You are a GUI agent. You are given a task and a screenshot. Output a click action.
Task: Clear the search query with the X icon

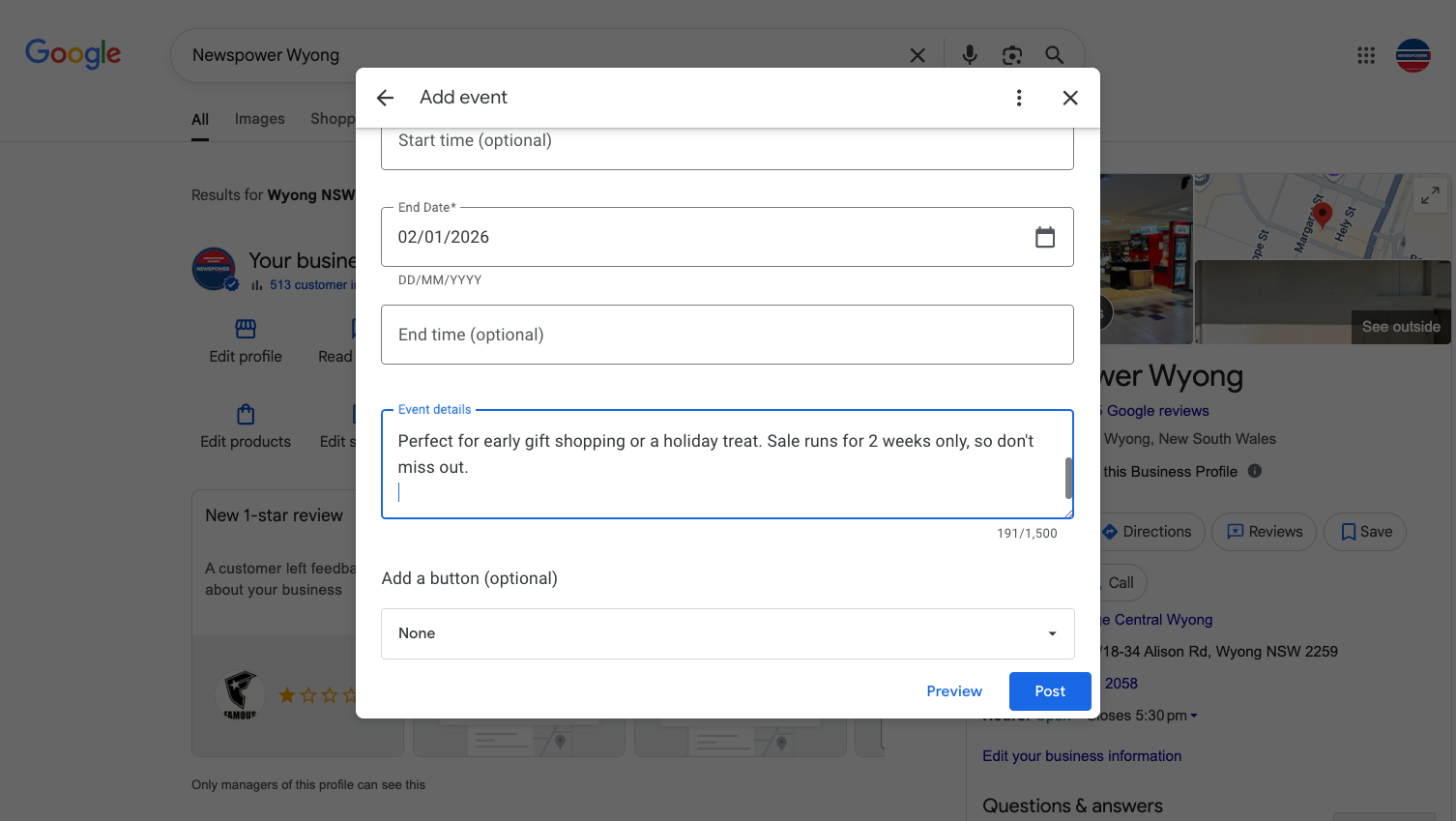pyautogui.click(x=917, y=55)
